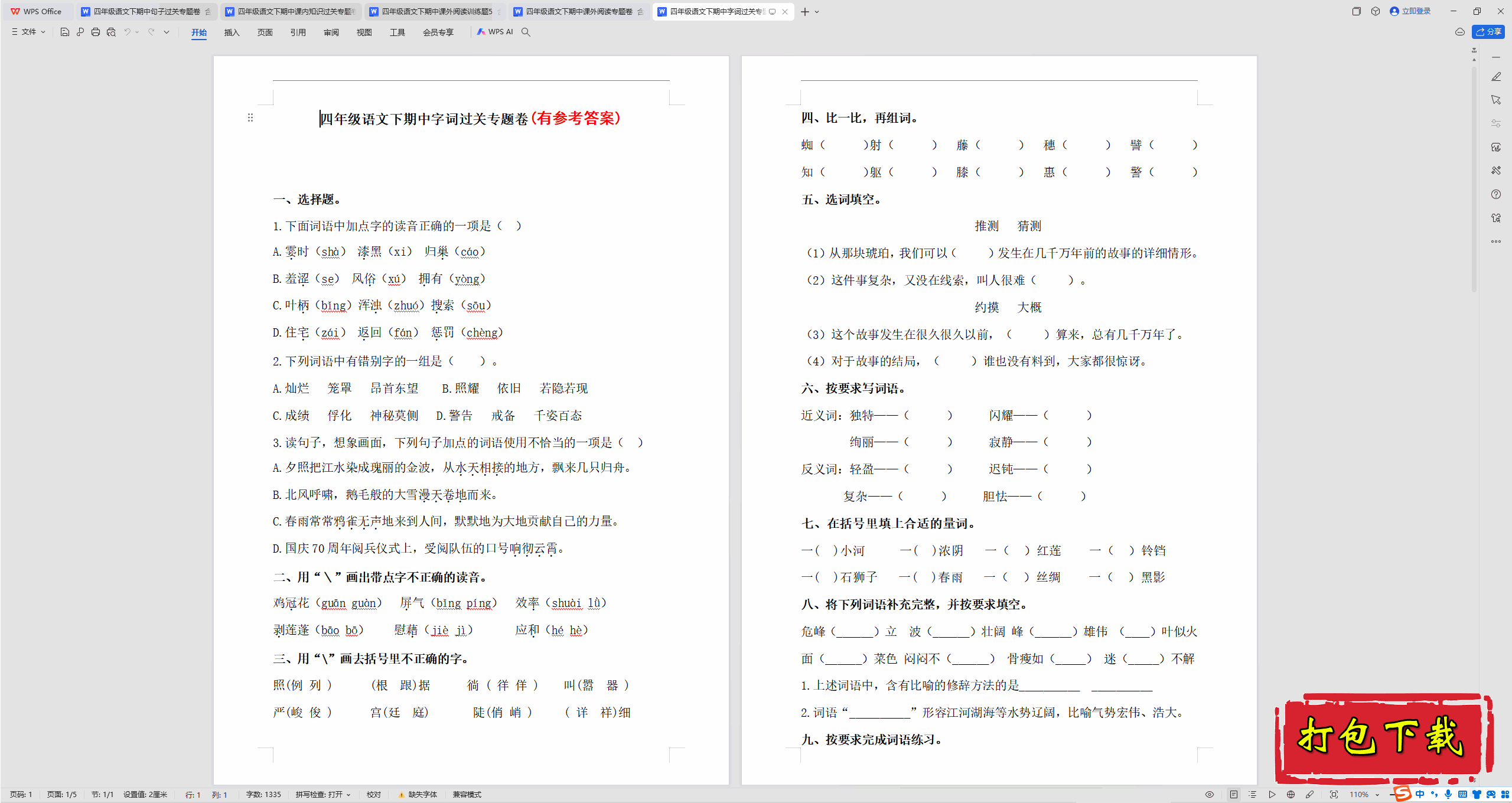Click 字数: 1335 word count in status bar
Screen dimensions: 1512x803
(x=263, y=795)
